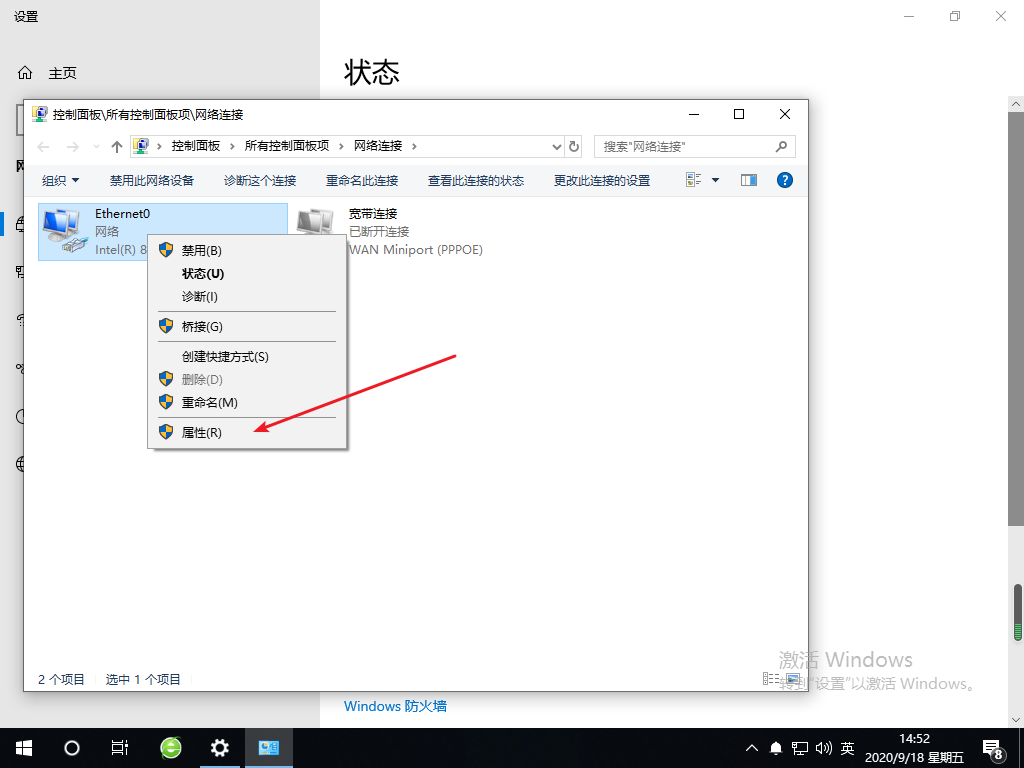Screen dimensions: 1024x768
Task: Click the up-arrow navigation icon
Action: point(116,146)
